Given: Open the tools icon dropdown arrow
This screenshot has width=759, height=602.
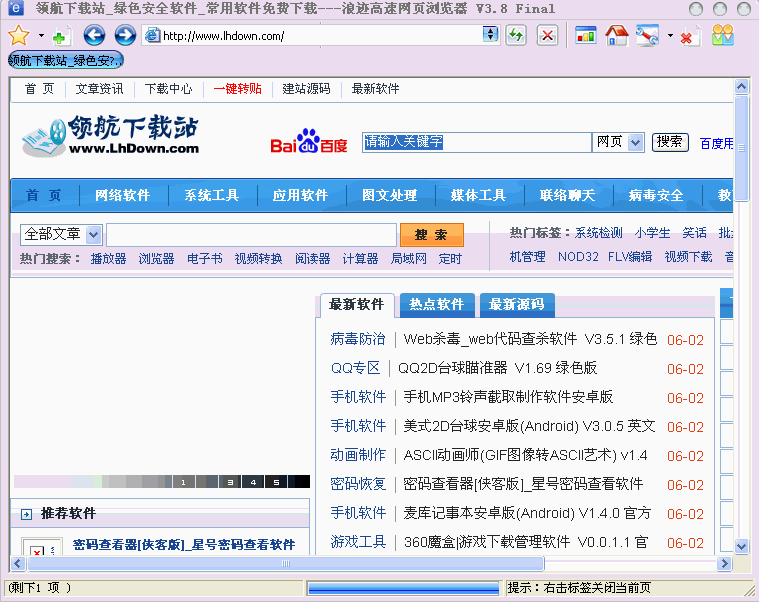Looking at the screenshot, I should (670, 35).
